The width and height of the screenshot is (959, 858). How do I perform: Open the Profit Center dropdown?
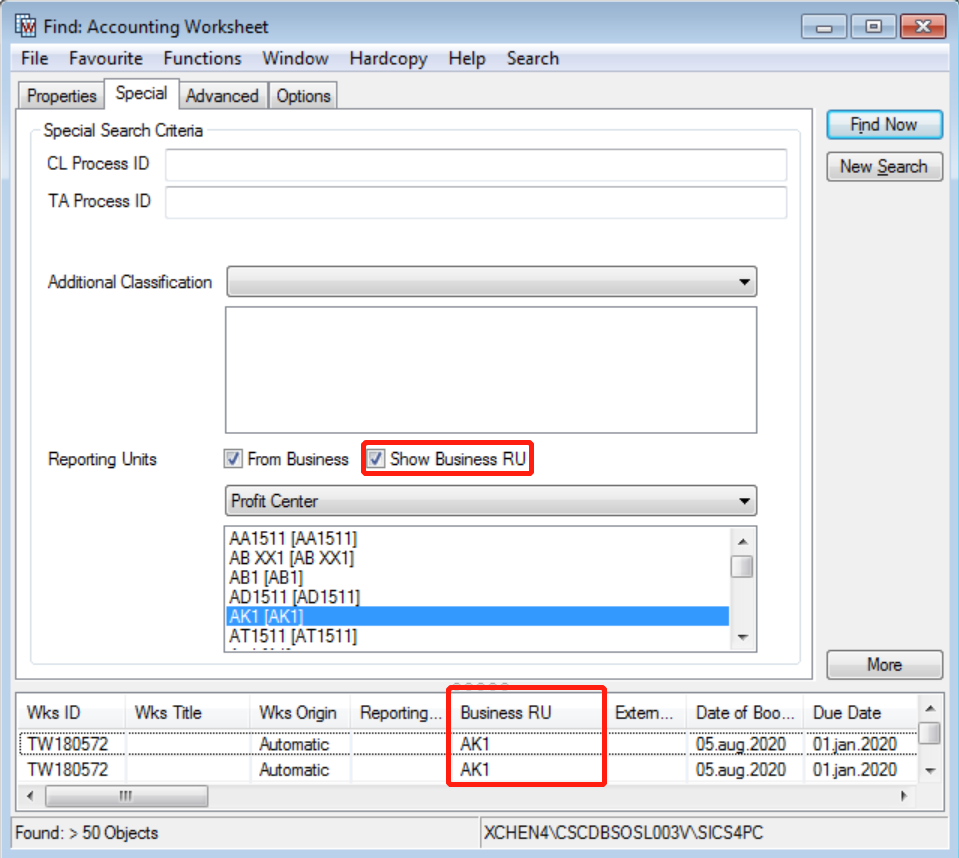(743, 500)
